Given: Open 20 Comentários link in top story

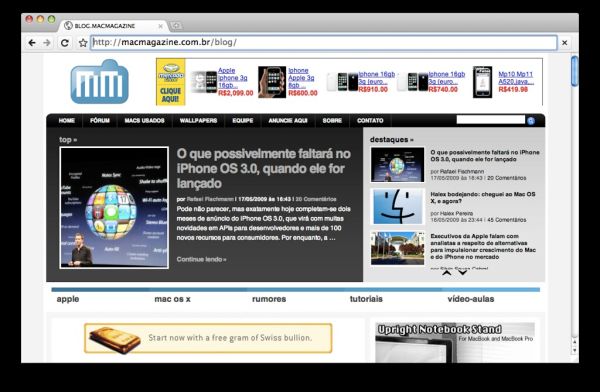Looking at the screenshot, I should [316, 199].
